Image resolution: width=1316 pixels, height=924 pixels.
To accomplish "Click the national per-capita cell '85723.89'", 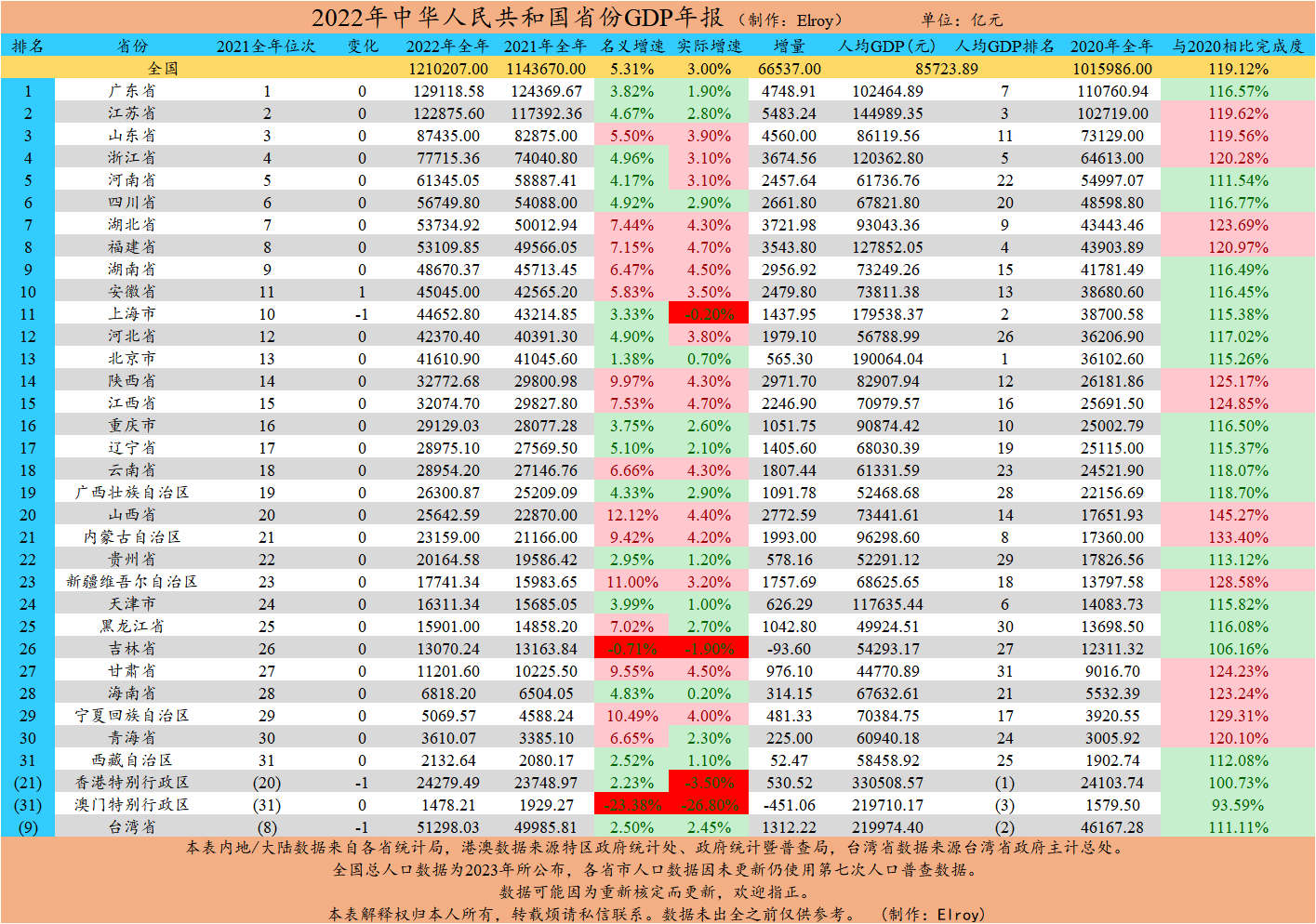I will click(947, 69).
